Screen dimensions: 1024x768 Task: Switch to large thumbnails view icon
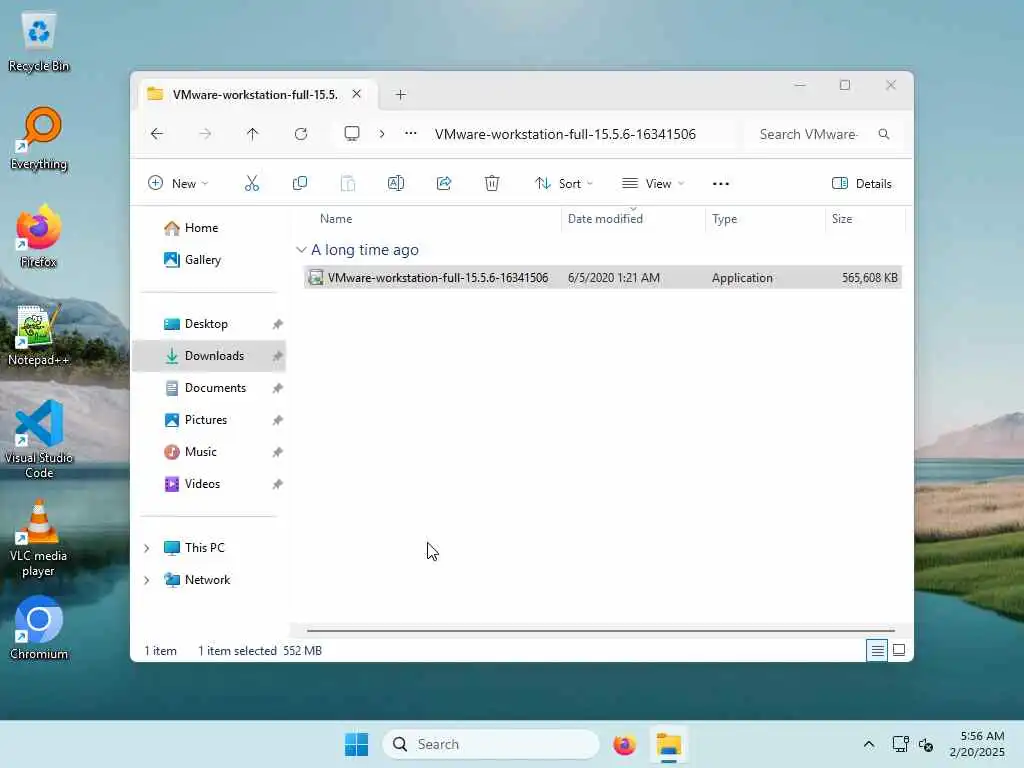899,650
